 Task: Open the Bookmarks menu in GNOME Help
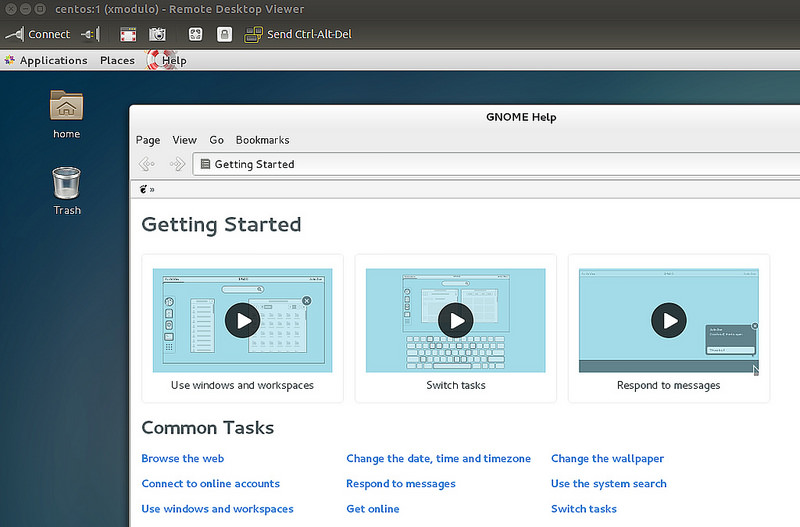262,140
